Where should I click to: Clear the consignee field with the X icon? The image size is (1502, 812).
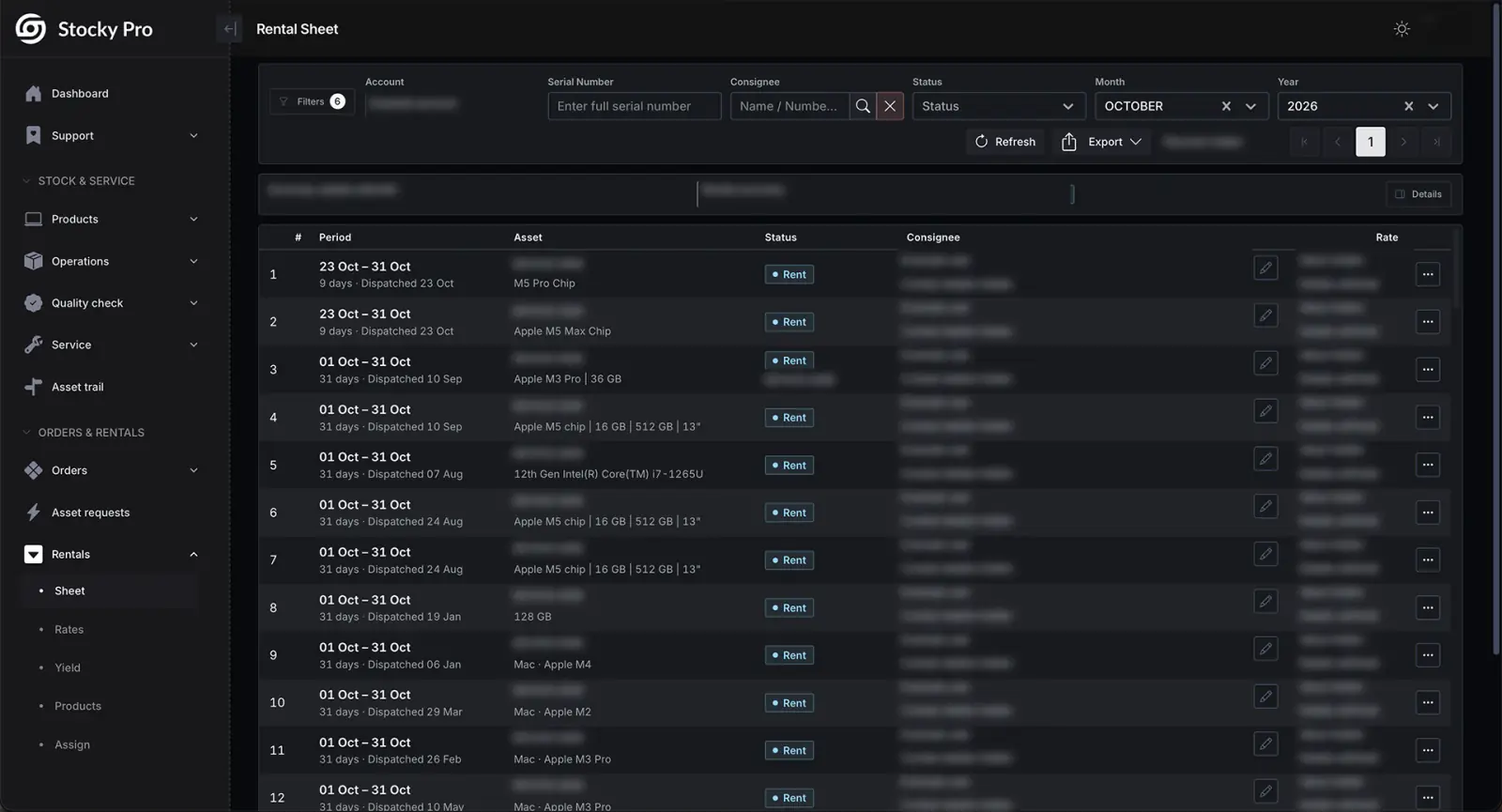(890, 106)
